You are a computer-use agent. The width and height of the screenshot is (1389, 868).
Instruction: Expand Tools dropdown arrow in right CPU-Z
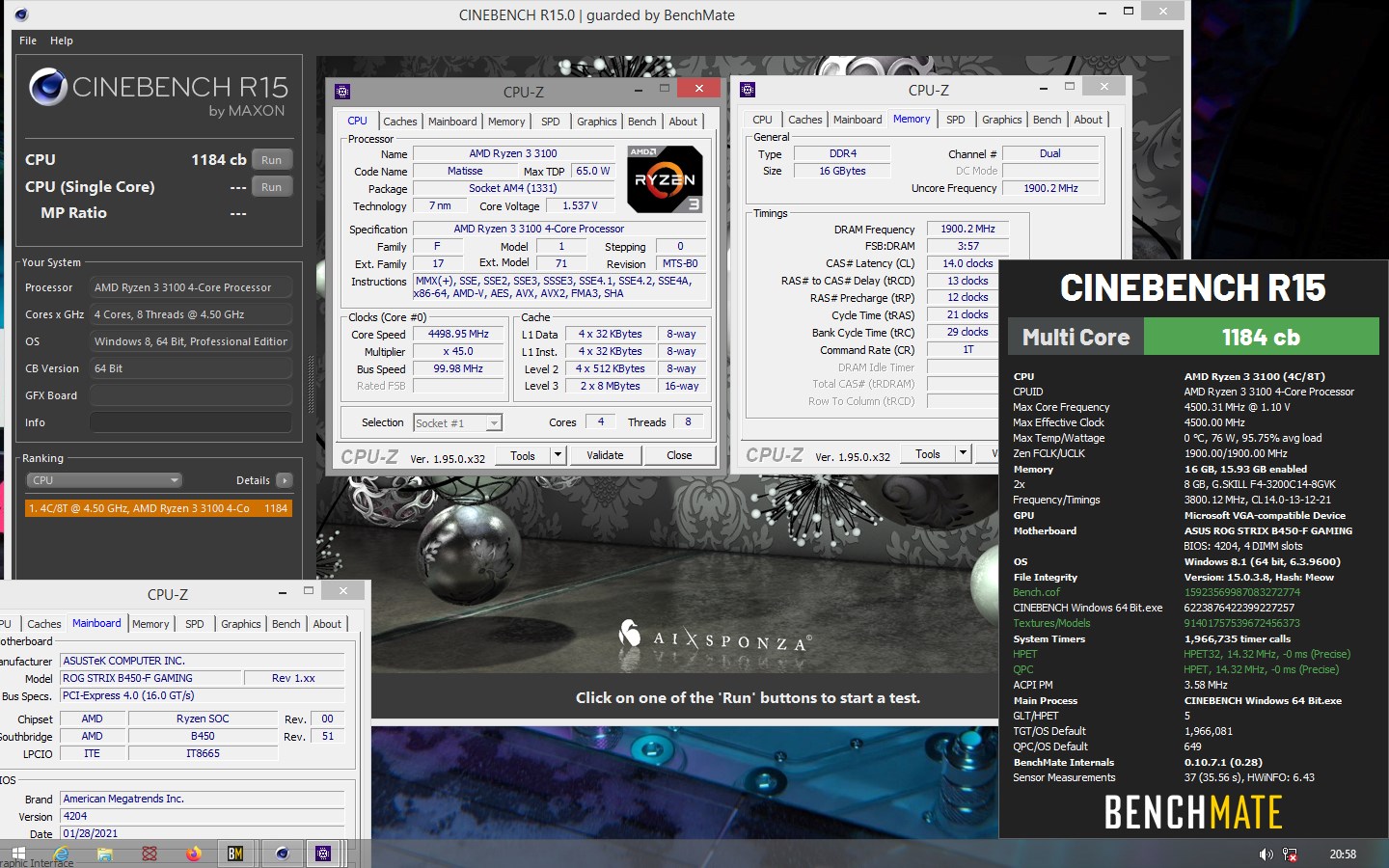(x=963, y=454)
